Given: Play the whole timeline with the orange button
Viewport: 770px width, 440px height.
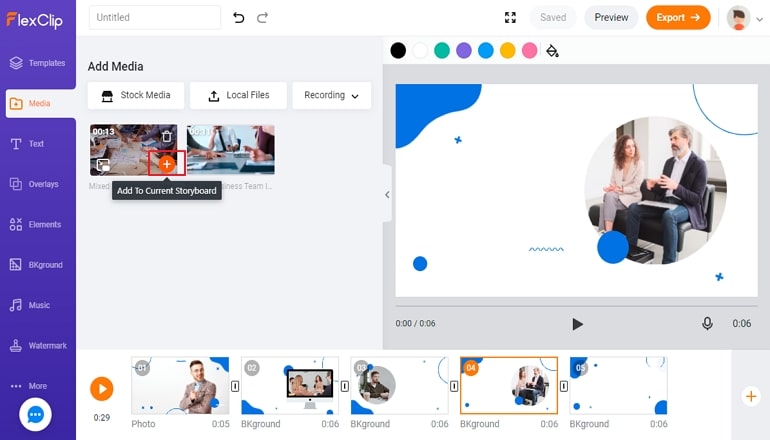Looking at the screenshot, I should click(x=102, y=389).
